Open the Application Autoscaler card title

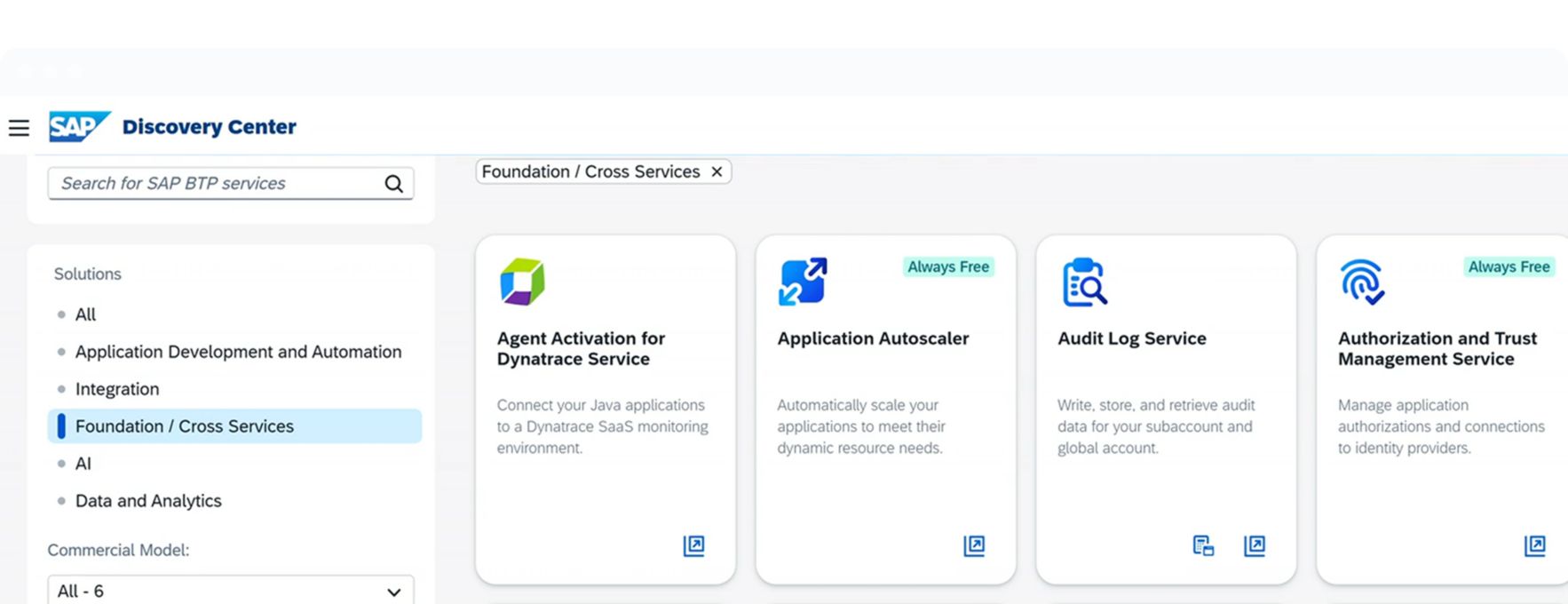873,338
